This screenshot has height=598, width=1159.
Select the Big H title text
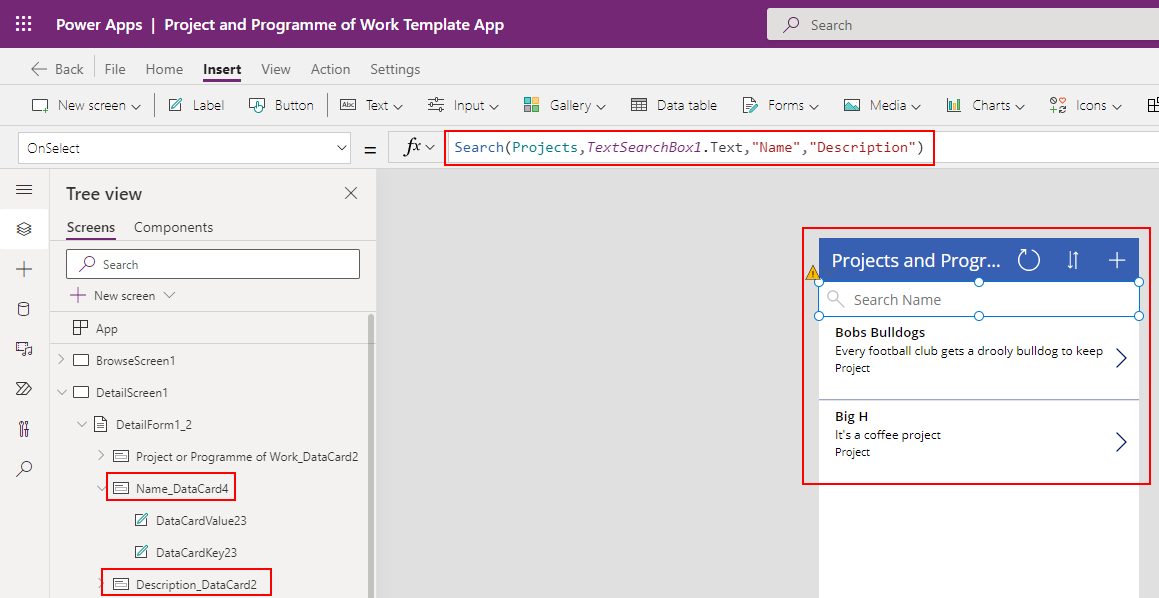click(x=852, y=416)
